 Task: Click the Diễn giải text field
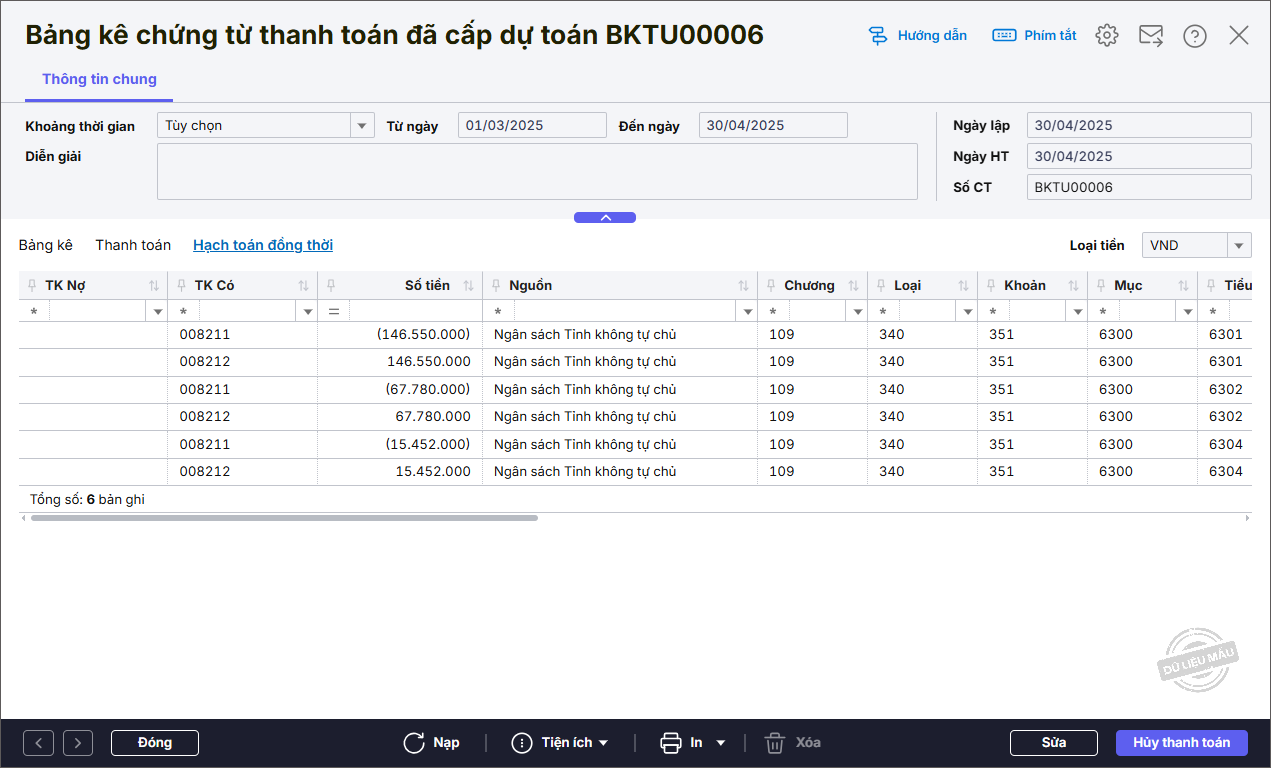coord(537,171)
